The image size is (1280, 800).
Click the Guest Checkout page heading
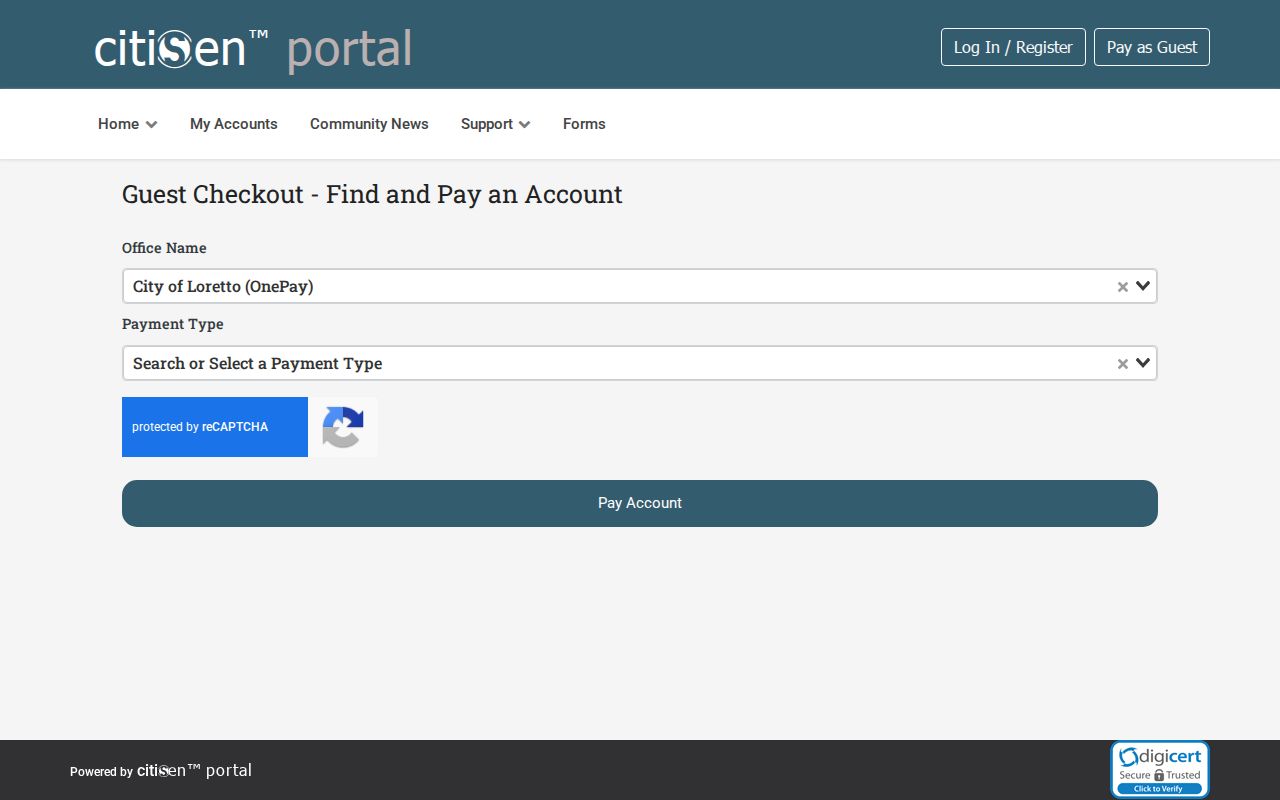372,194
